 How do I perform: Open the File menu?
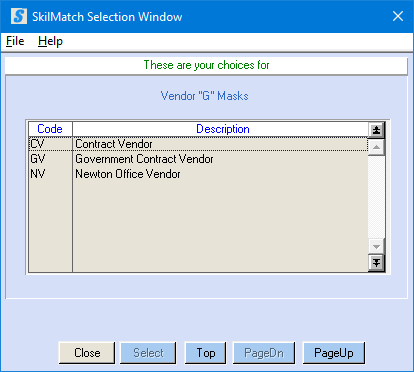(15, 41)
